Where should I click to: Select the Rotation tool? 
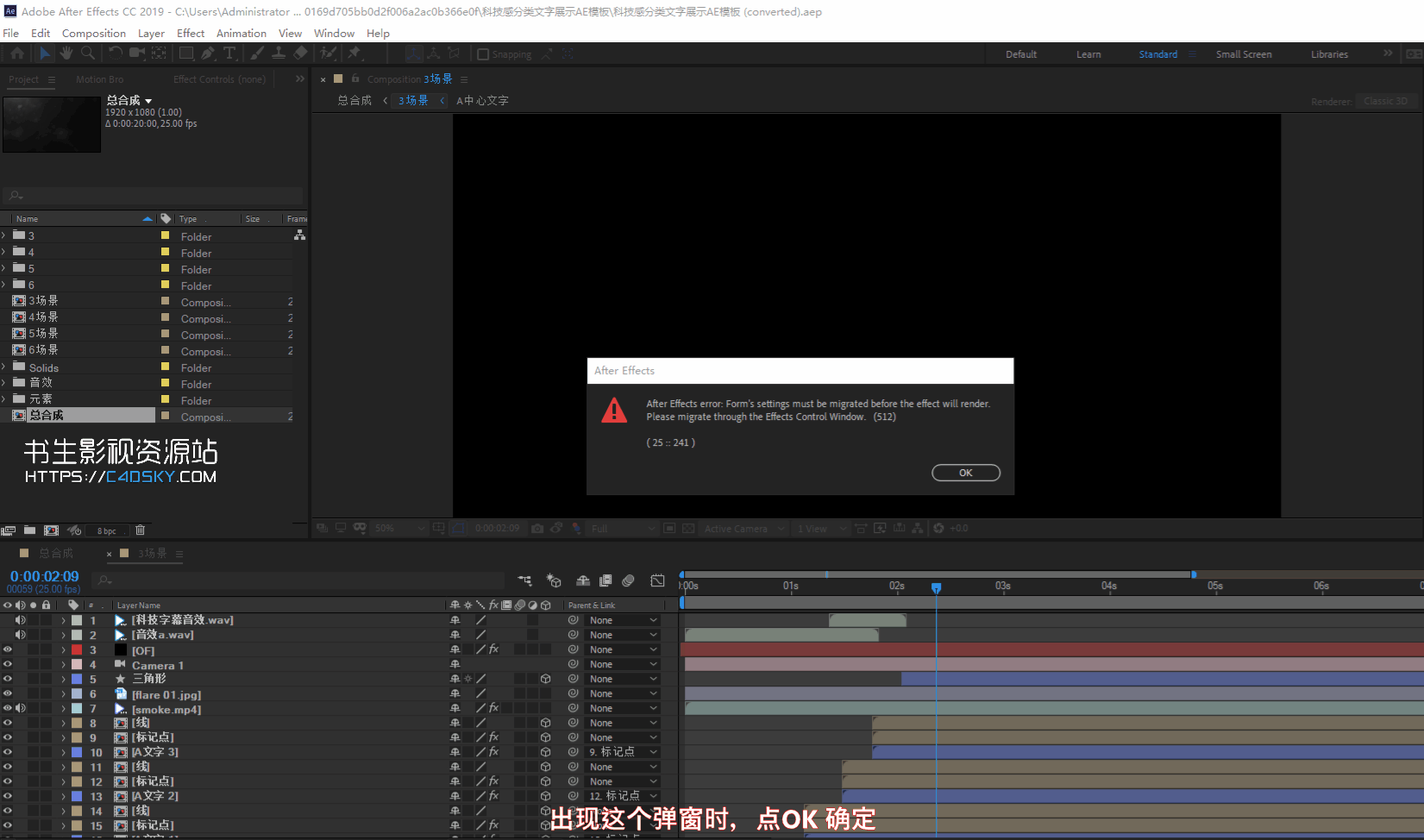[115, 53]
